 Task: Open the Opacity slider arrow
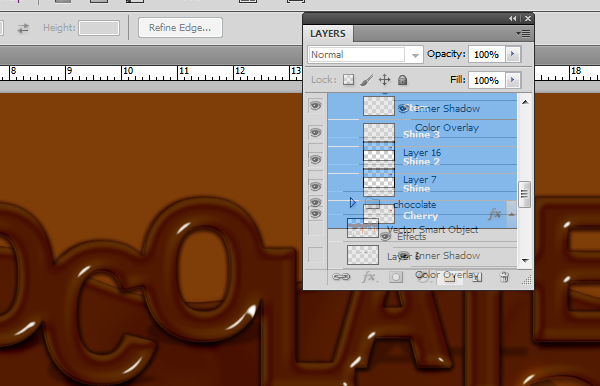pos(513,54)
